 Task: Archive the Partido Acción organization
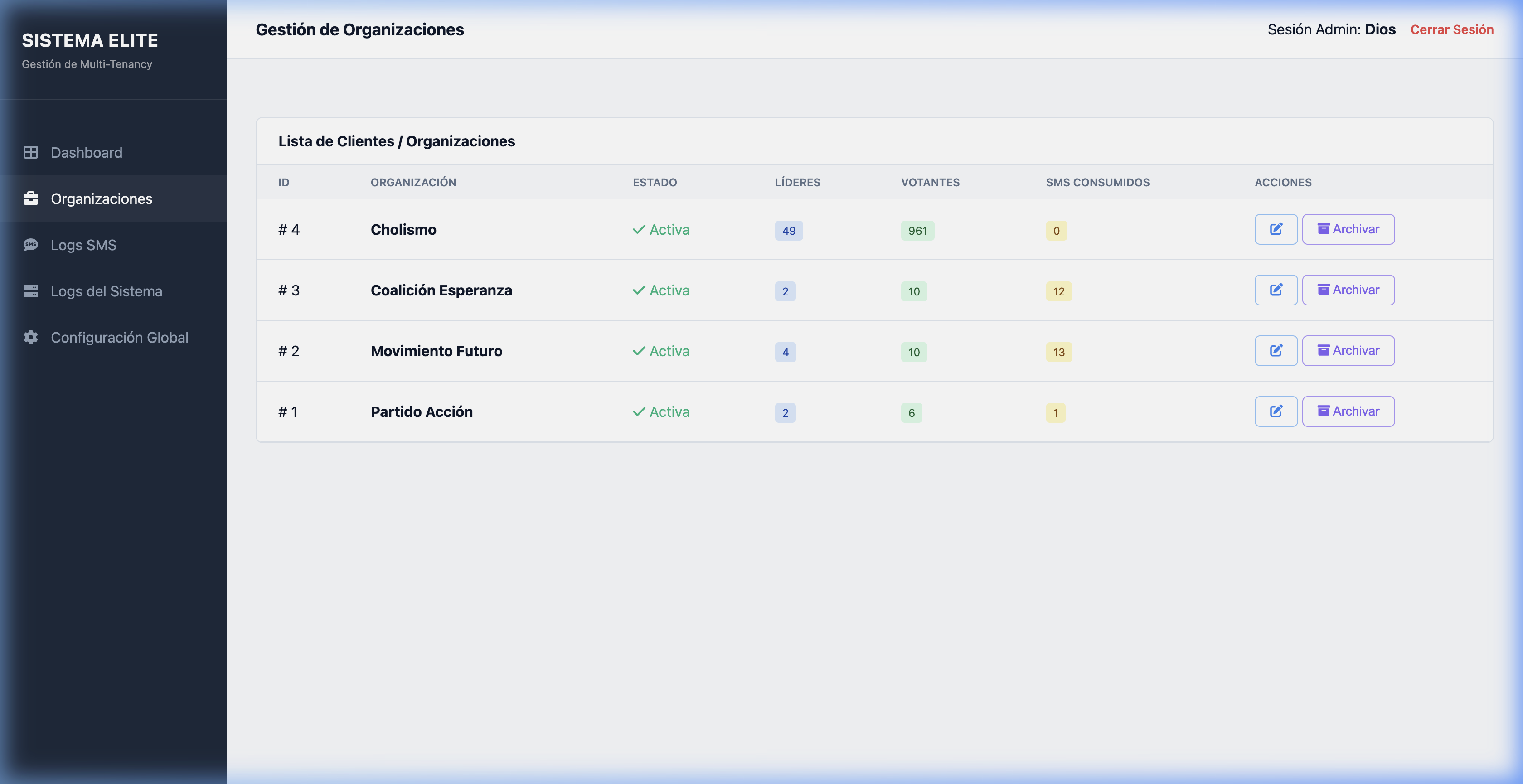(1348, 411)
